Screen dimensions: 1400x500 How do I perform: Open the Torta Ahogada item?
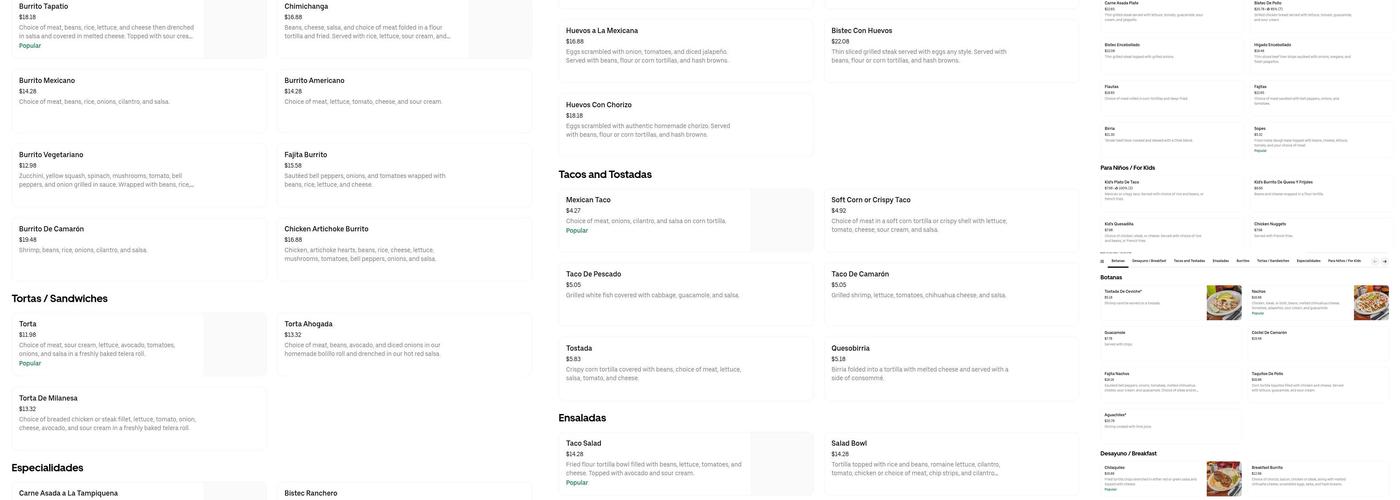tap(404, 345)
